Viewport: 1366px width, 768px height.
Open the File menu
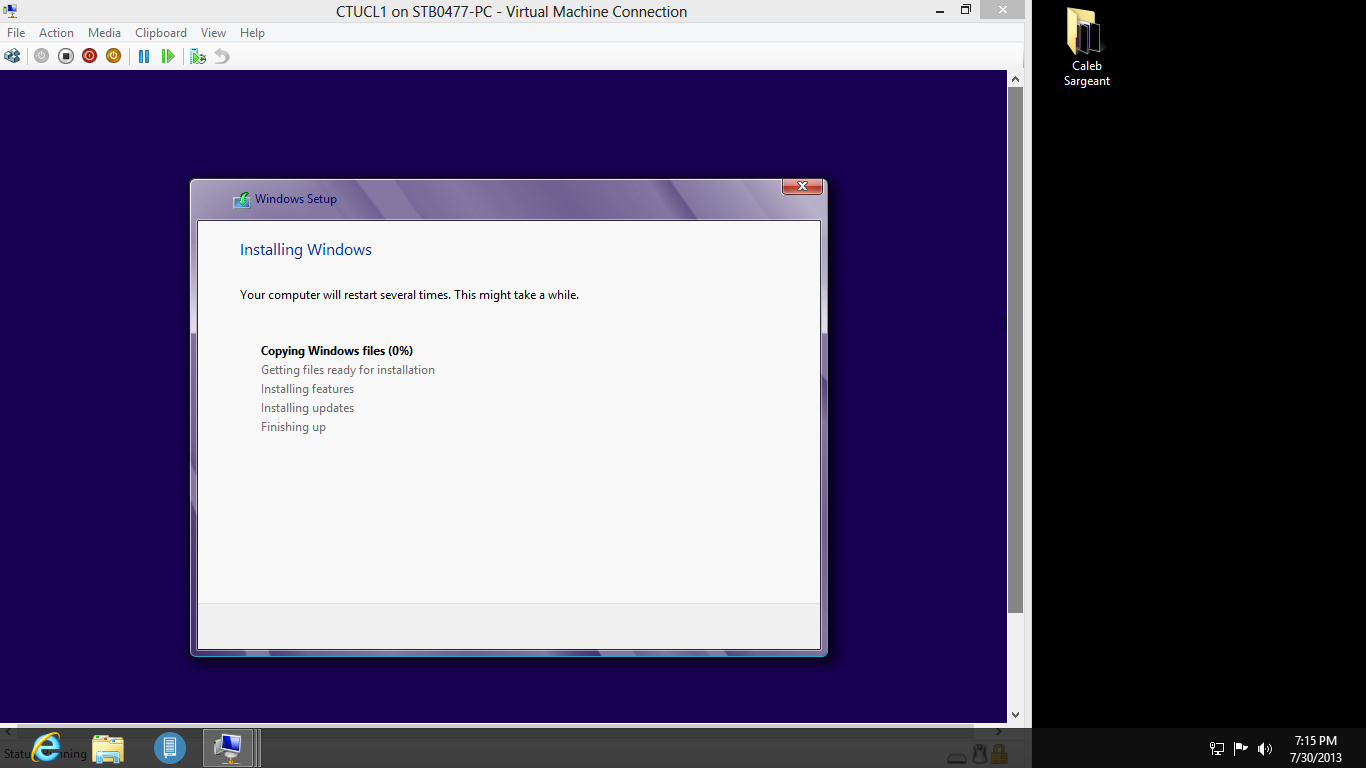[16, 33]
